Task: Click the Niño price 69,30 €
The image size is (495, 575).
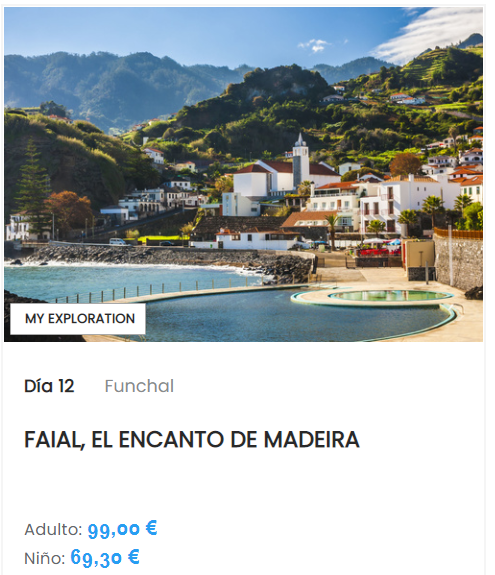Action: (x=105, y=557)
